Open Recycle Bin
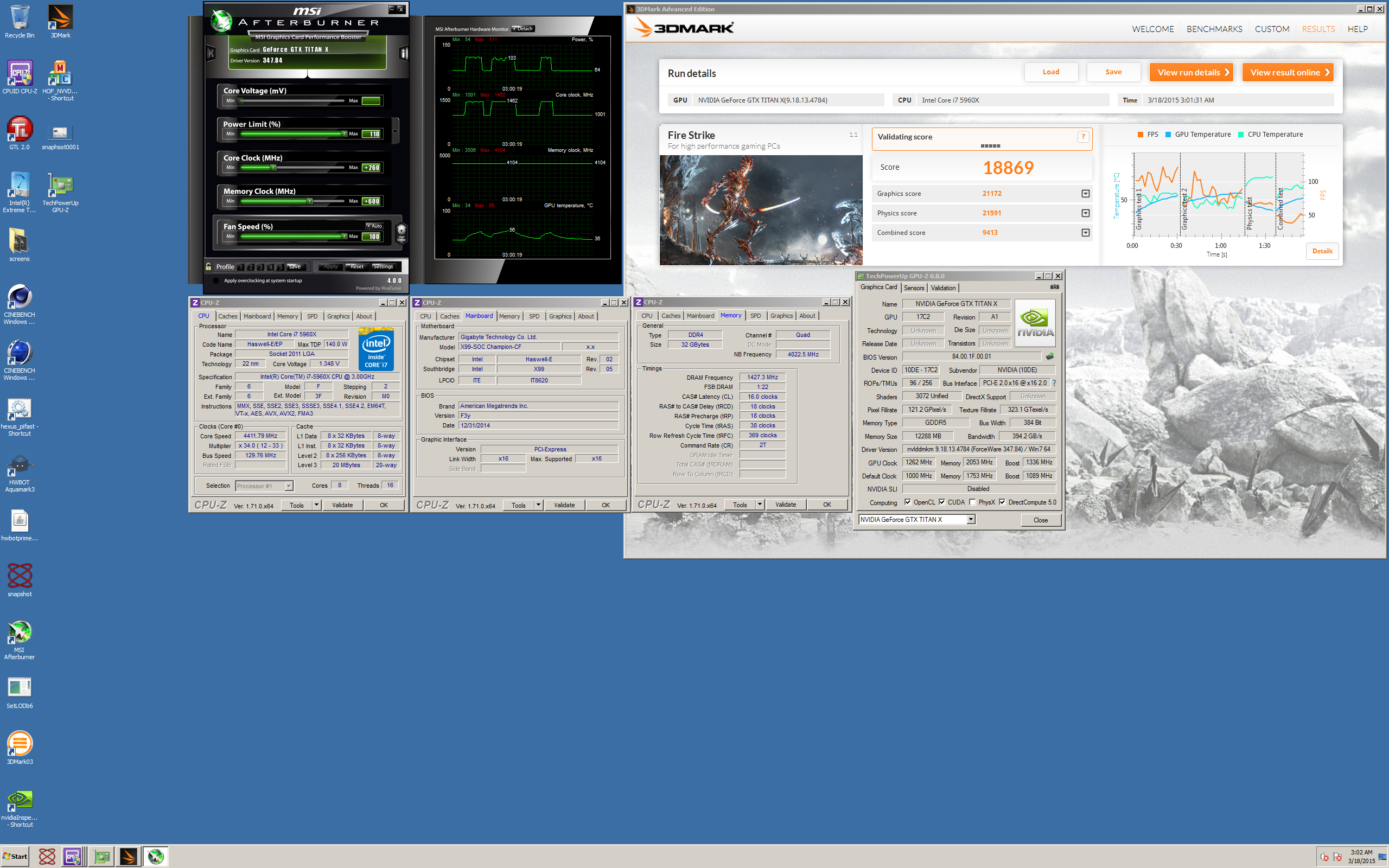 20,21
